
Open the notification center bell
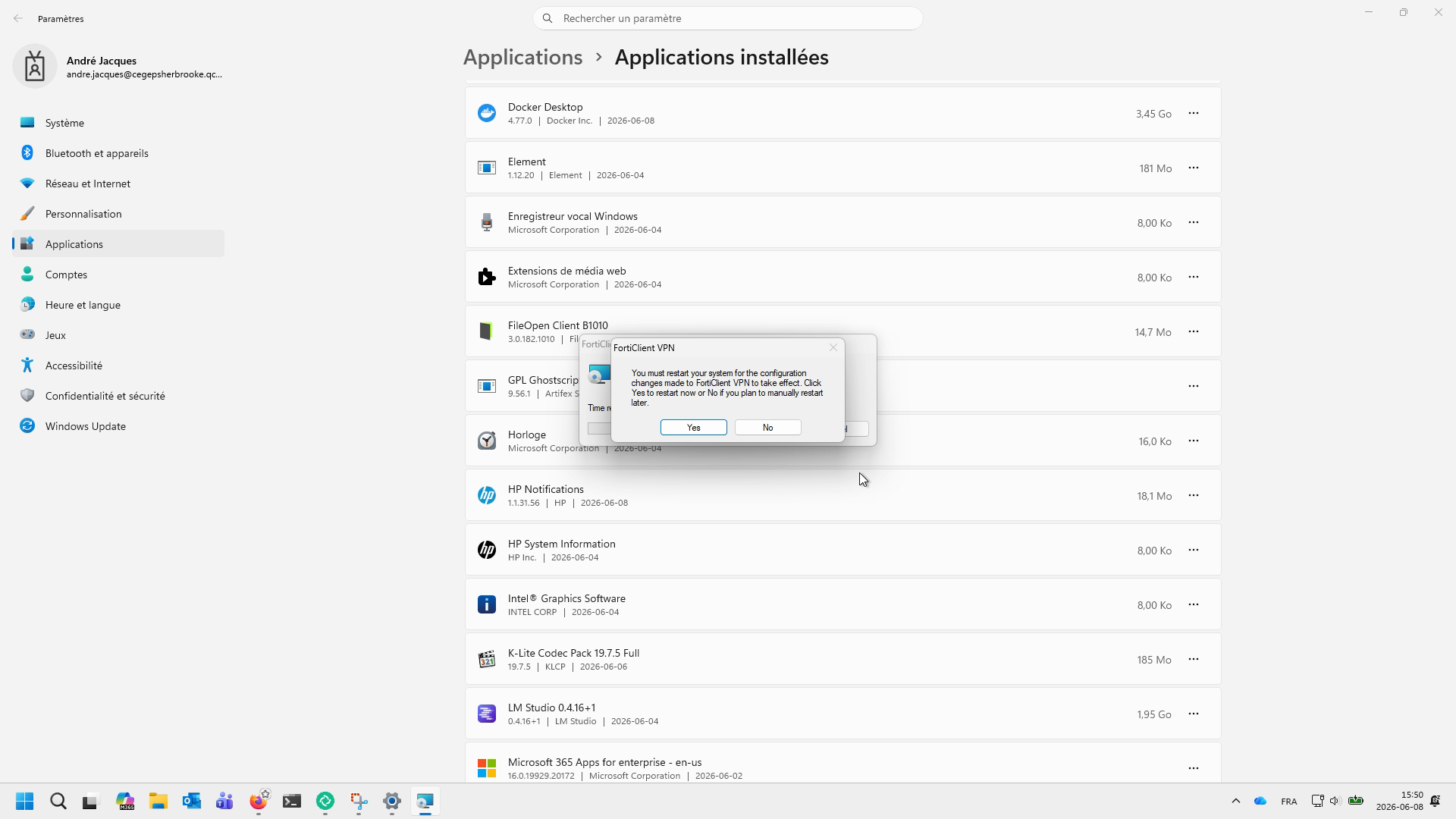click(1435, 802)
